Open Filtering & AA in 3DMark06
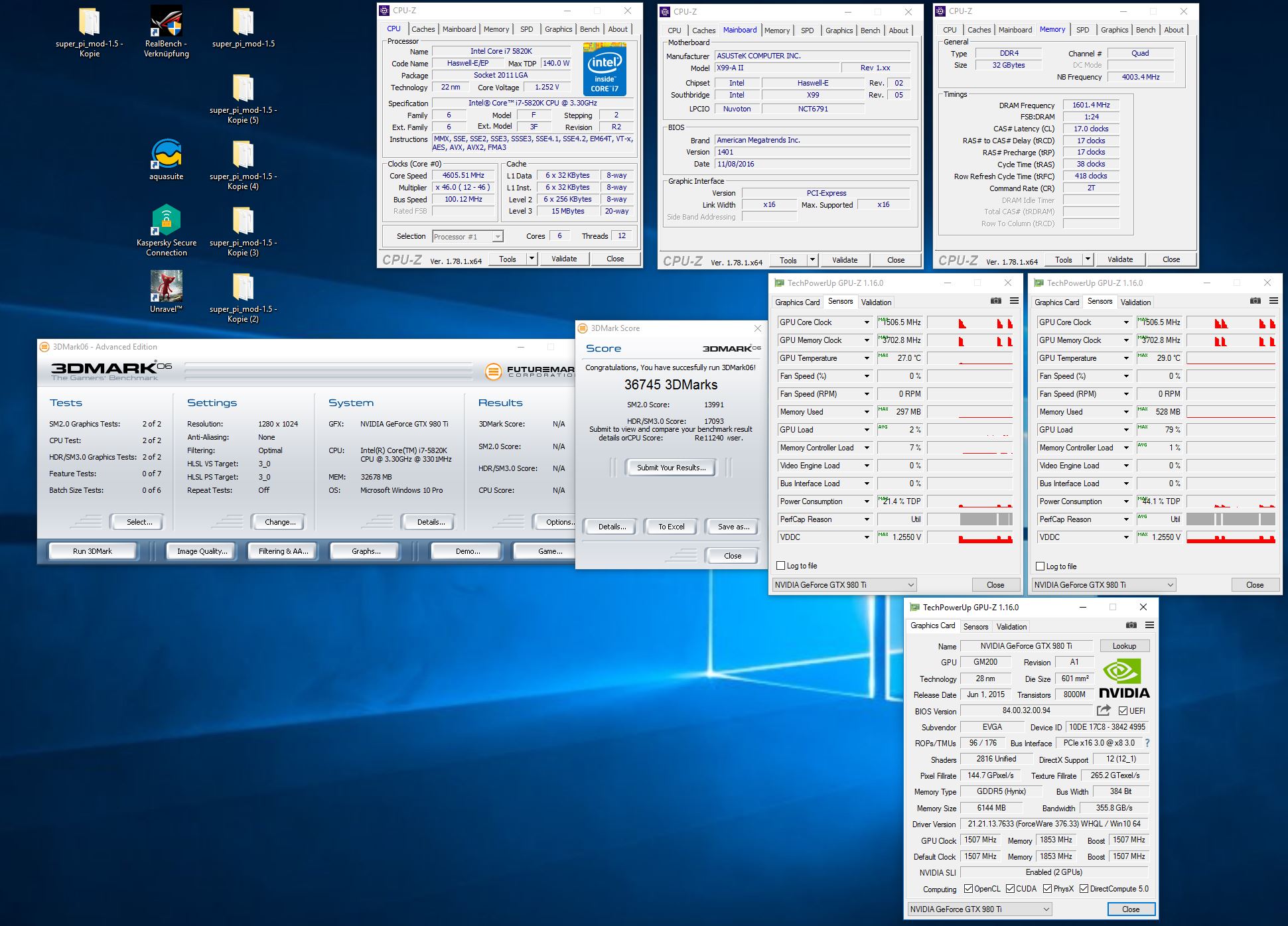This screenshot has width=1288, height=926. click(283, 551)
